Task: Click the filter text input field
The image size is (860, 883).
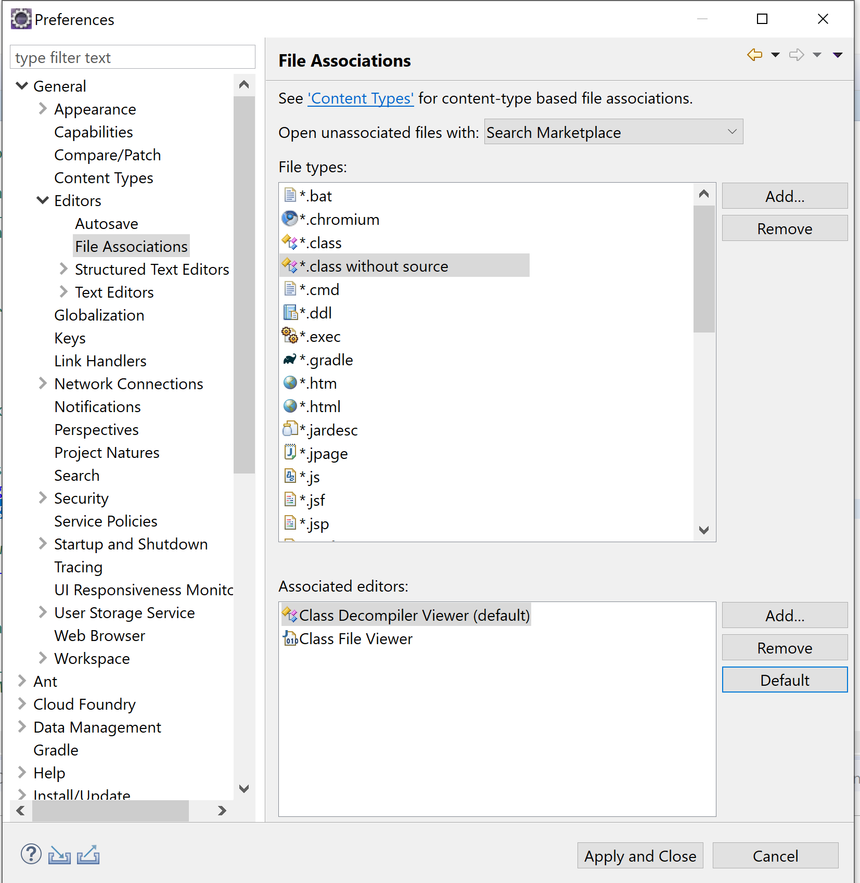Action: click(x=133, y=58)
